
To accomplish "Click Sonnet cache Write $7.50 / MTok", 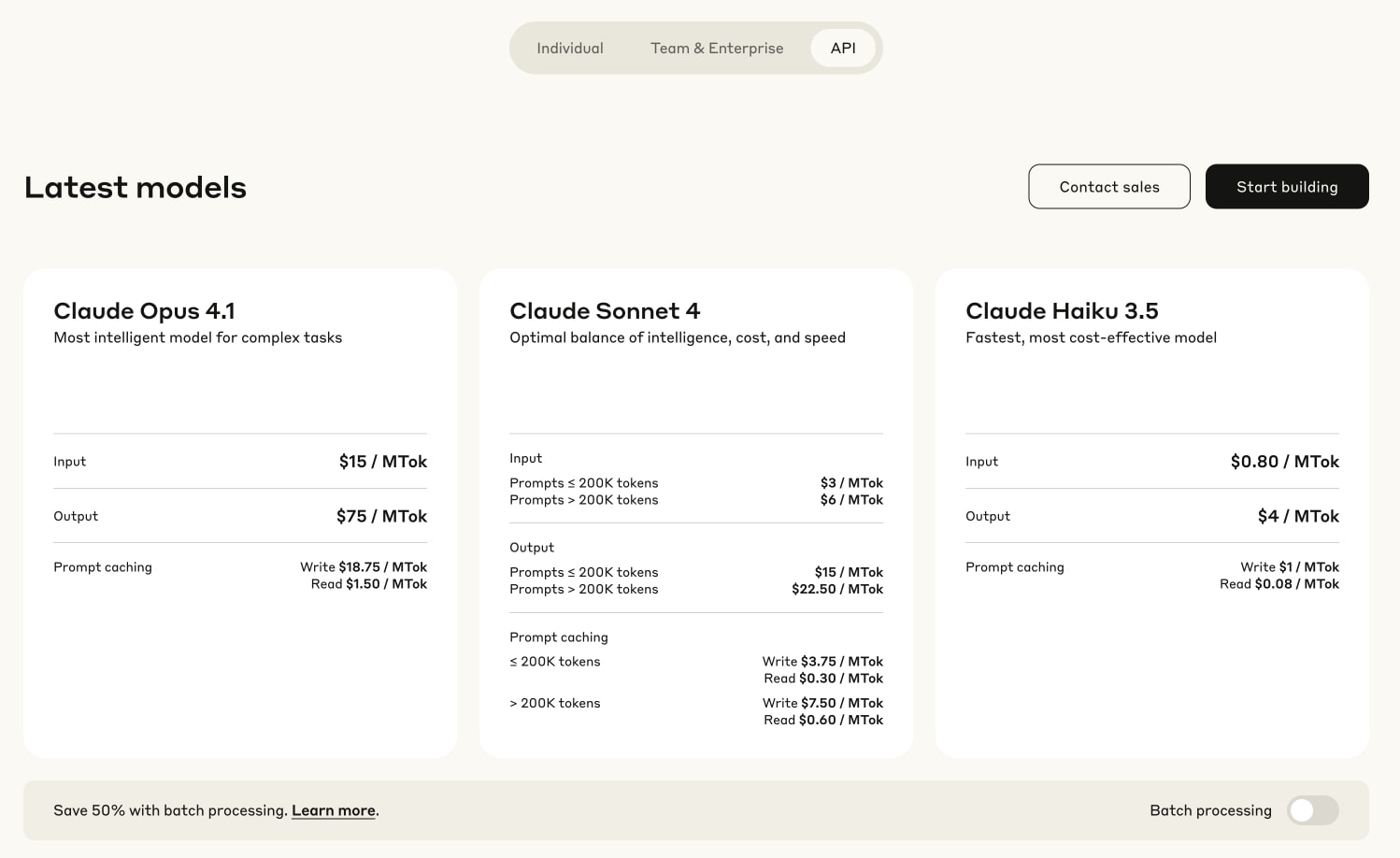I will pyautogui.click(x=822, y=703).
